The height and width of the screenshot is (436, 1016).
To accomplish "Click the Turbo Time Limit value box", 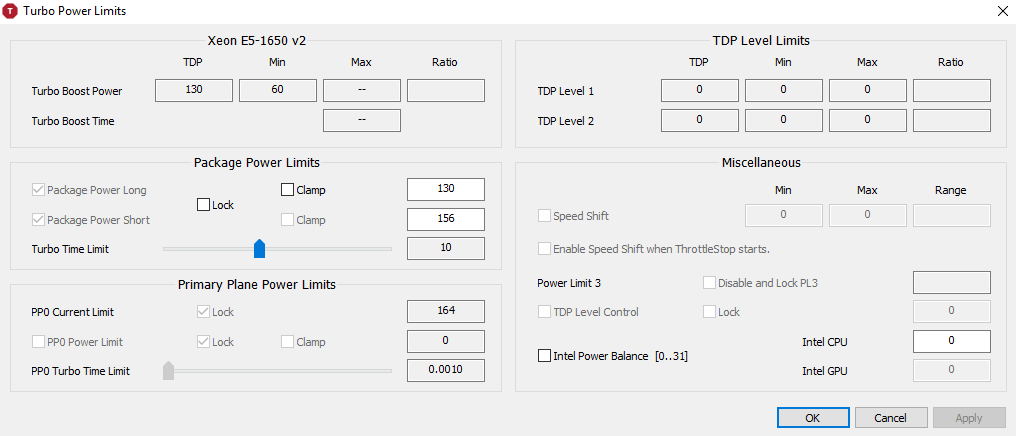I will point(445,248).
